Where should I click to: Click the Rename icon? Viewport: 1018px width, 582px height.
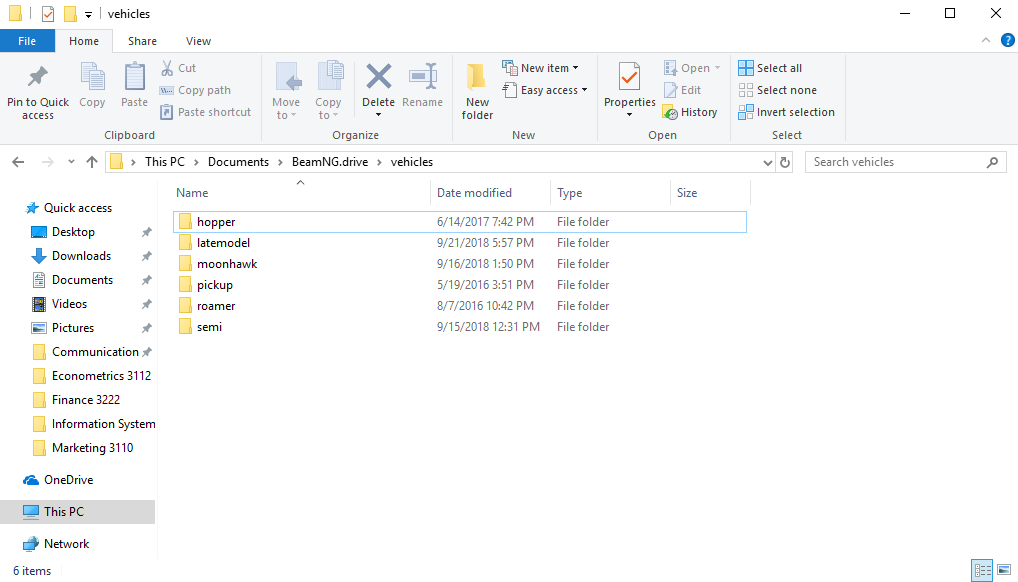click(423, 77)
